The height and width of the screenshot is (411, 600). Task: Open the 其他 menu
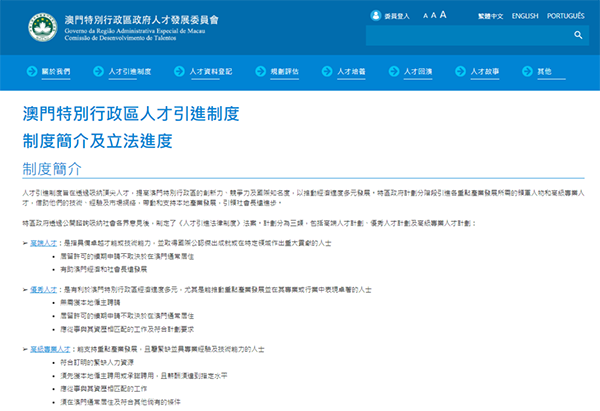pos(545,72)
